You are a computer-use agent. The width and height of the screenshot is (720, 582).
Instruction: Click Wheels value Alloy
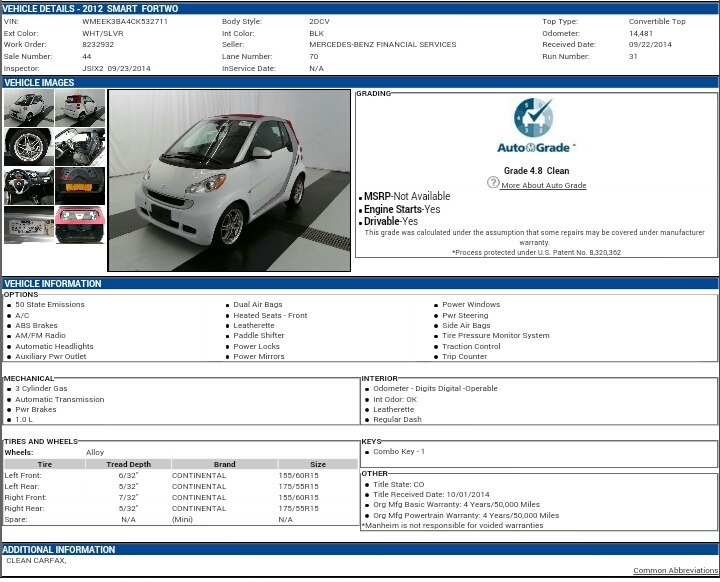coord(95,452)
